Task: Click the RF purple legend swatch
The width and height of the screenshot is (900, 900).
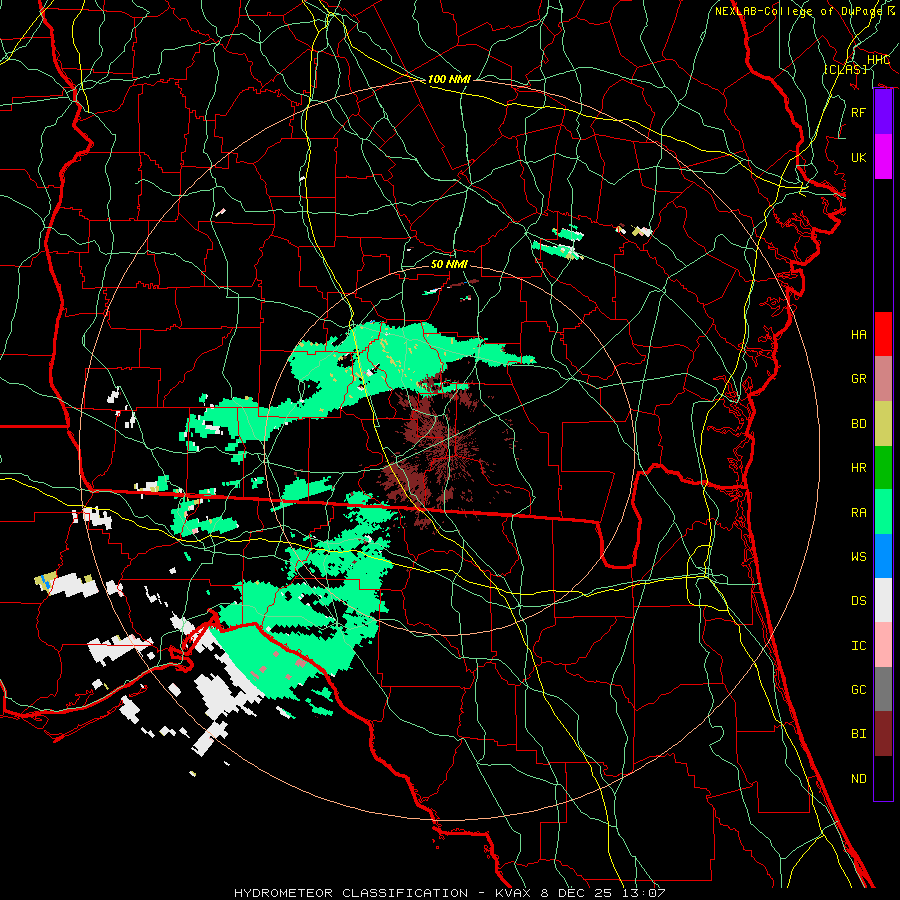Action: point(883,112)
